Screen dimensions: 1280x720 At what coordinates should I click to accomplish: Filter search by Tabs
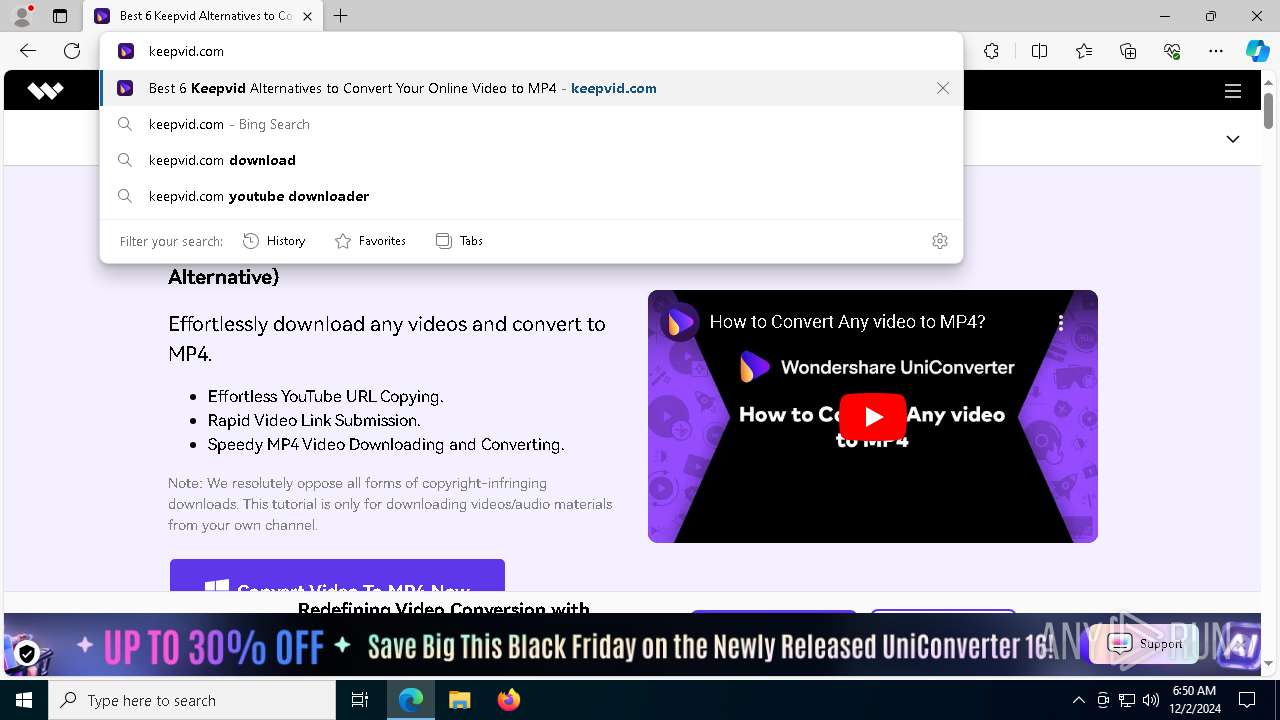tap(459, 241)
